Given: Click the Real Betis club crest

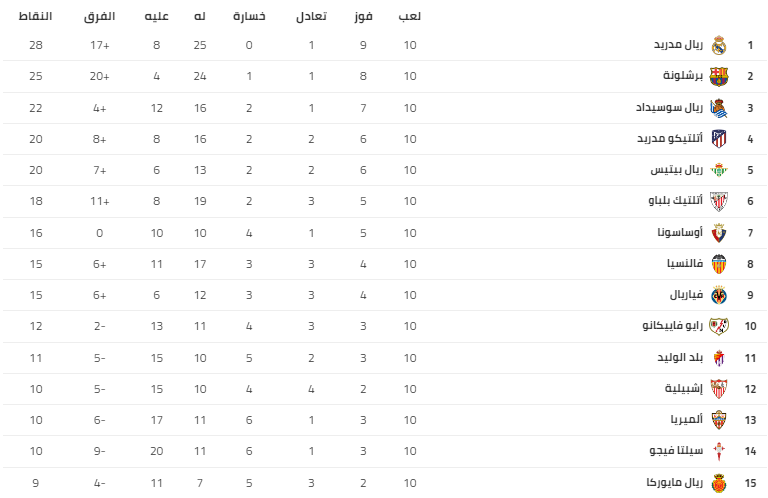Looking at the screenshot, I should (x=718, y=170).
